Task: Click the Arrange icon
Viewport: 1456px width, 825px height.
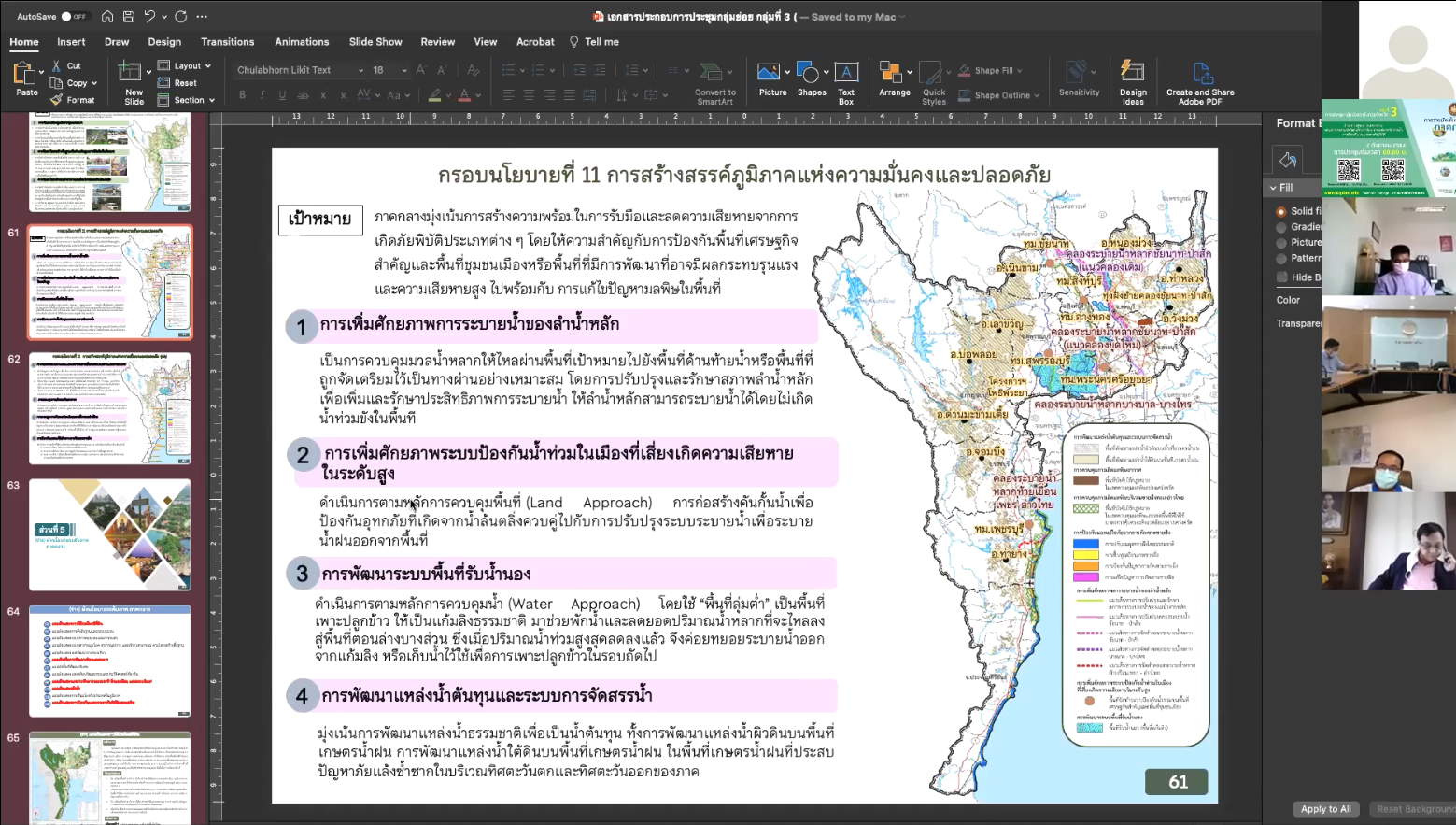Action: pyautogui.click(x=893, y=75)
